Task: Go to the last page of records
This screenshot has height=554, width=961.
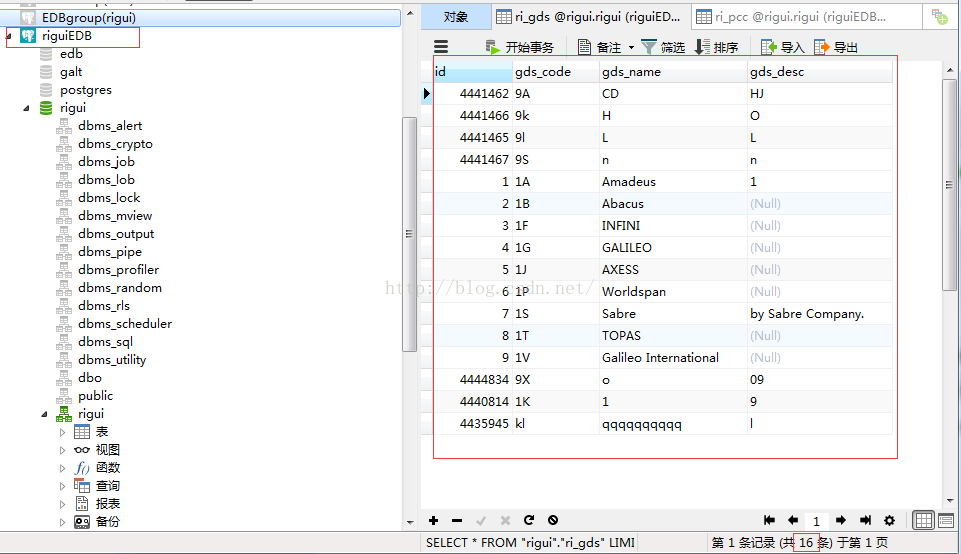Action: (x=865, y=520)
